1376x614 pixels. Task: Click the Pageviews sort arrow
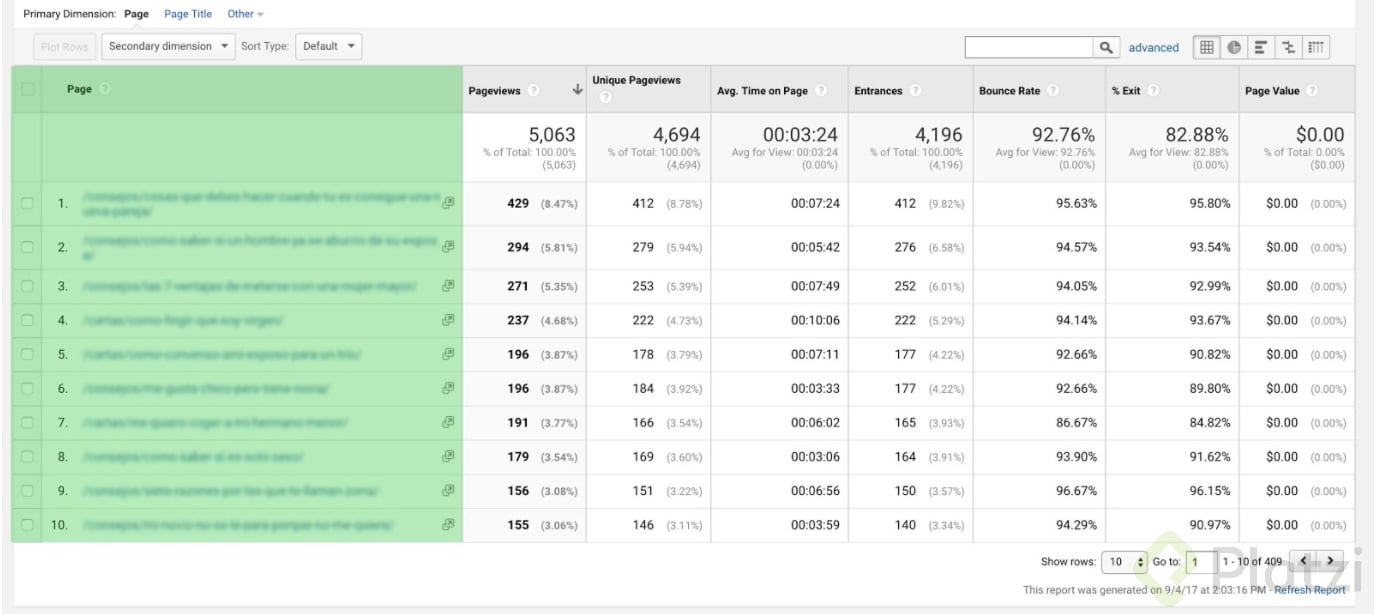pyautogui.click(x=577, y=90)
